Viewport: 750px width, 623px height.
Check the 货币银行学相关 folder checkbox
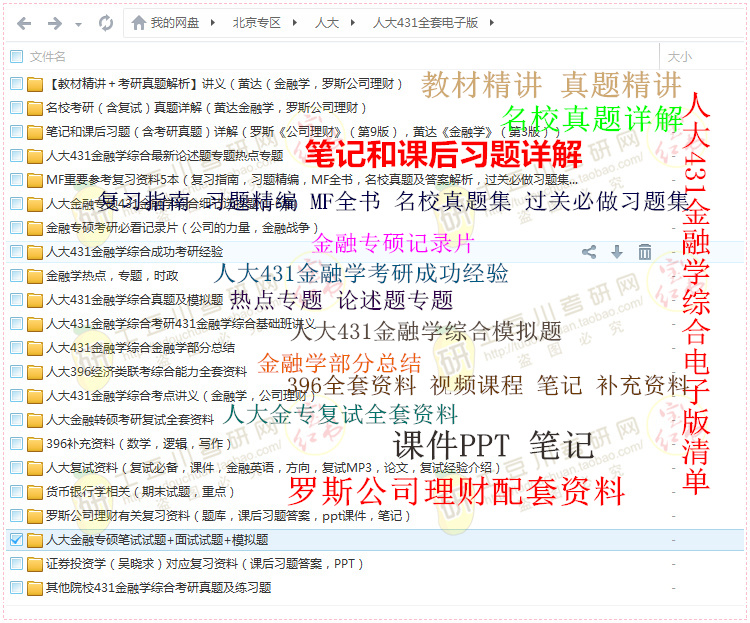[16, 492]
